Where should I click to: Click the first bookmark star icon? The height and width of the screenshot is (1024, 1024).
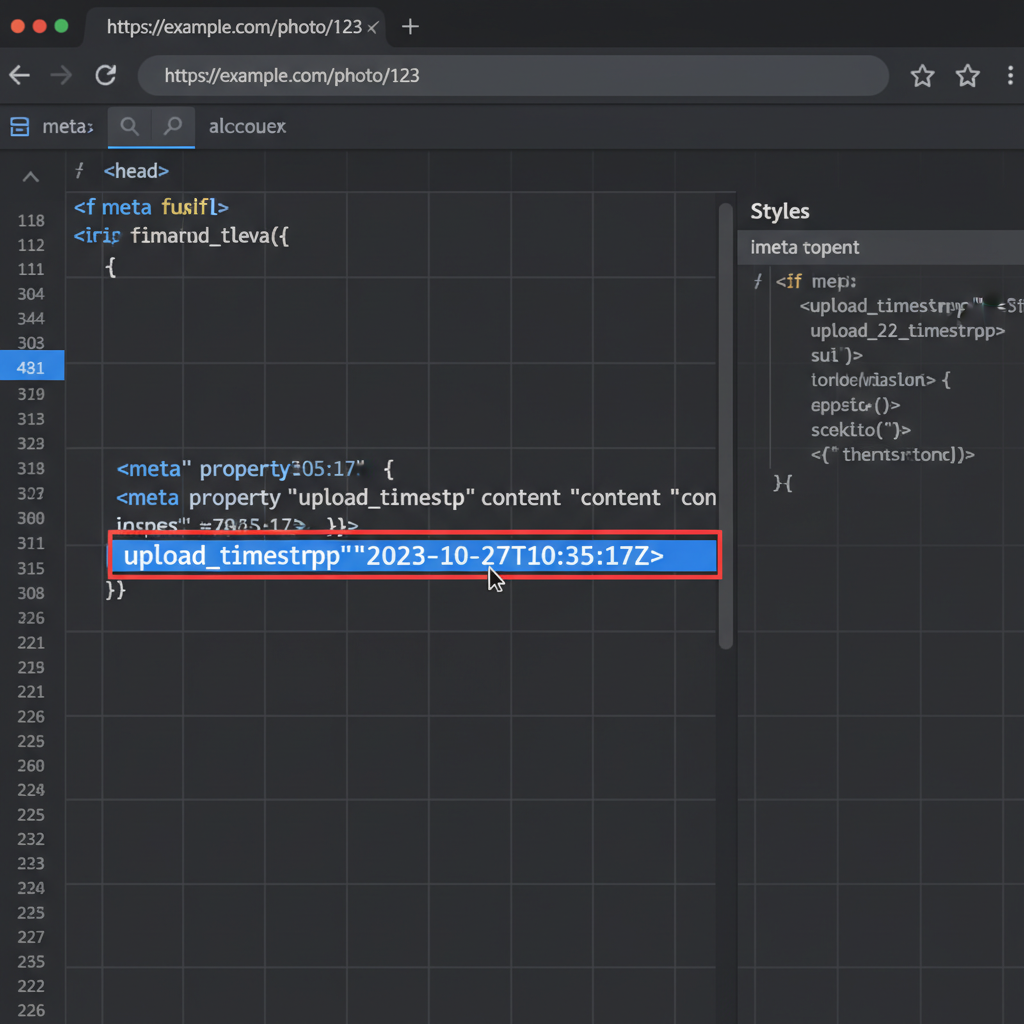point(922,76)
